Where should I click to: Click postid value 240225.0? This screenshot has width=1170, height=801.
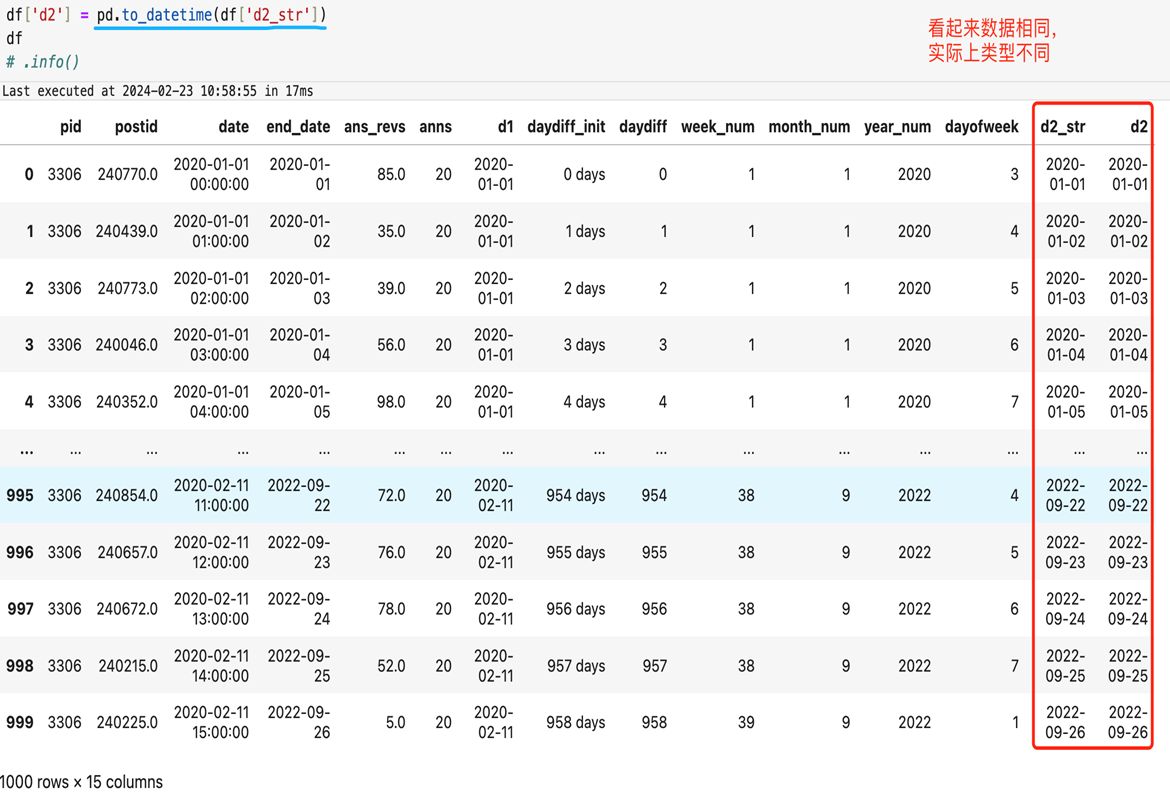click(x=128, y=723)
